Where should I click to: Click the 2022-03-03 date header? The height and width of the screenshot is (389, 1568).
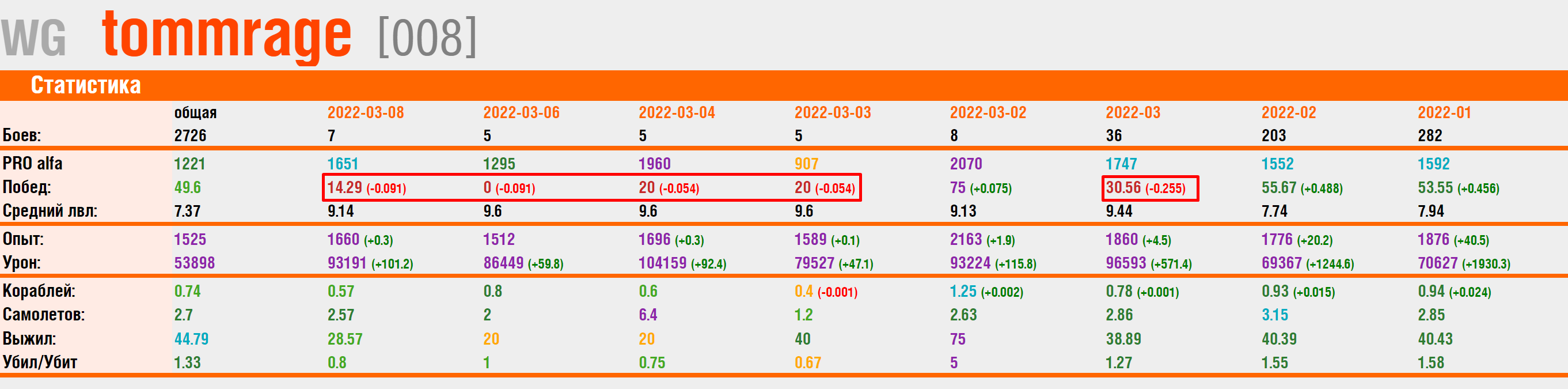tap(832, 112)
